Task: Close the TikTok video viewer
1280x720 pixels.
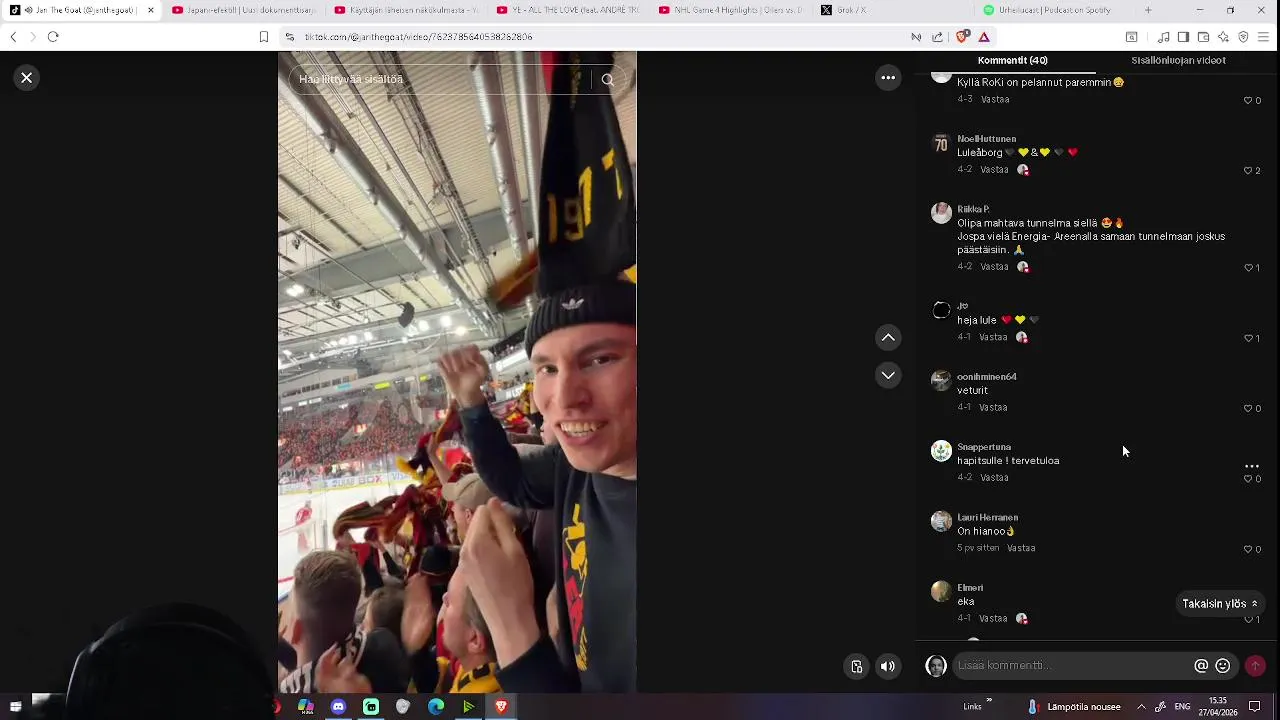Action: pyautogui.click(x=27, y=77)
